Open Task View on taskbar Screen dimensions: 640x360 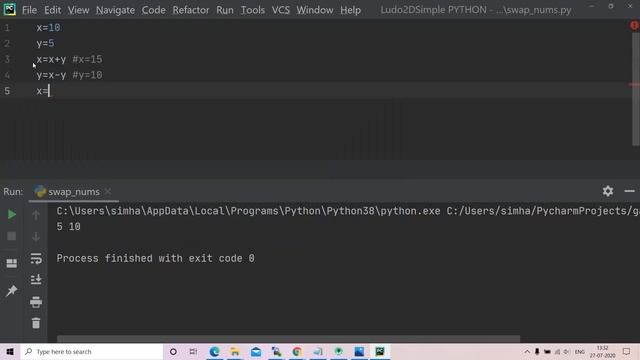click(193, 351)
